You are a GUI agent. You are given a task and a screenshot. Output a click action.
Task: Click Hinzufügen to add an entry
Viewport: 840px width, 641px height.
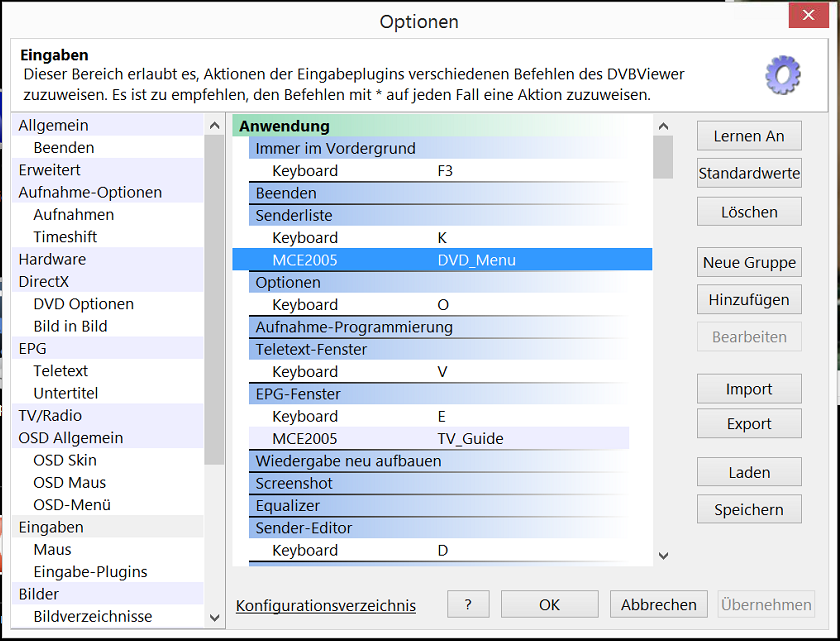(x=749, y=299)
